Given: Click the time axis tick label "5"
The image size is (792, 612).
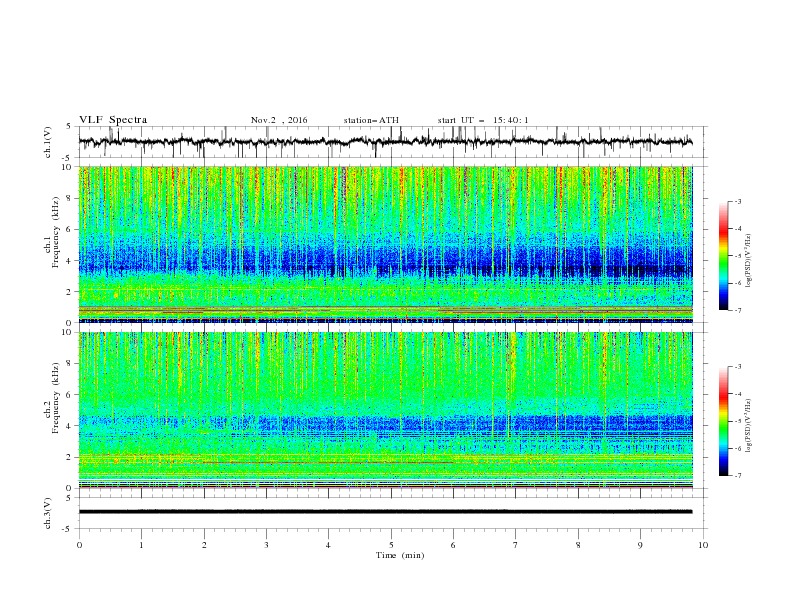Looking at the screenshot, I should (x=391, y=545).
